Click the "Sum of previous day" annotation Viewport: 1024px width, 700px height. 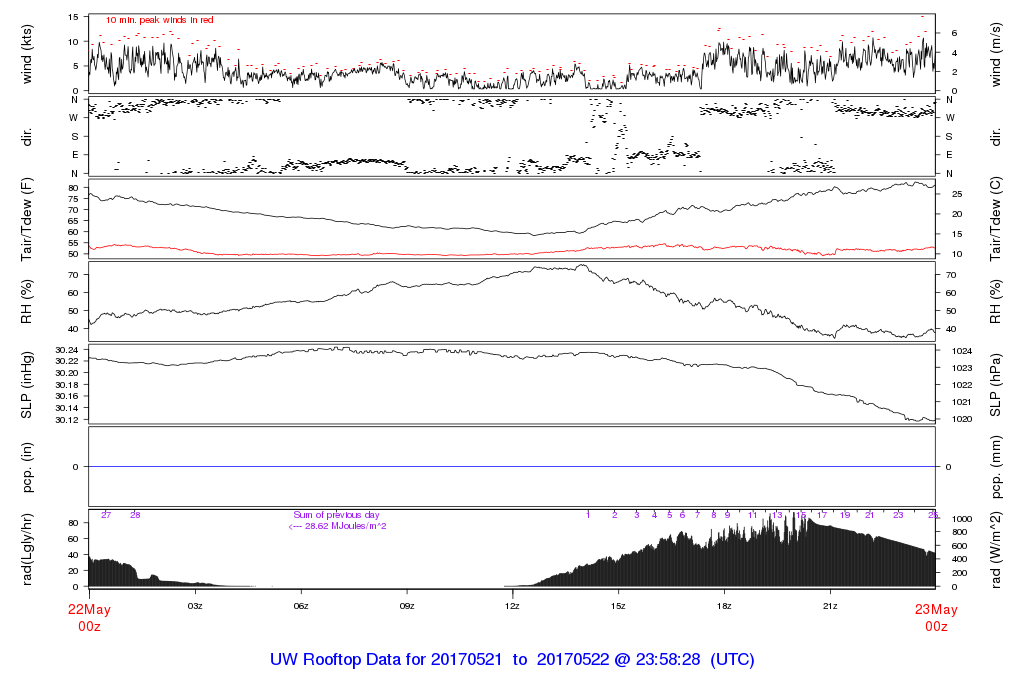[x=336, y=515]
